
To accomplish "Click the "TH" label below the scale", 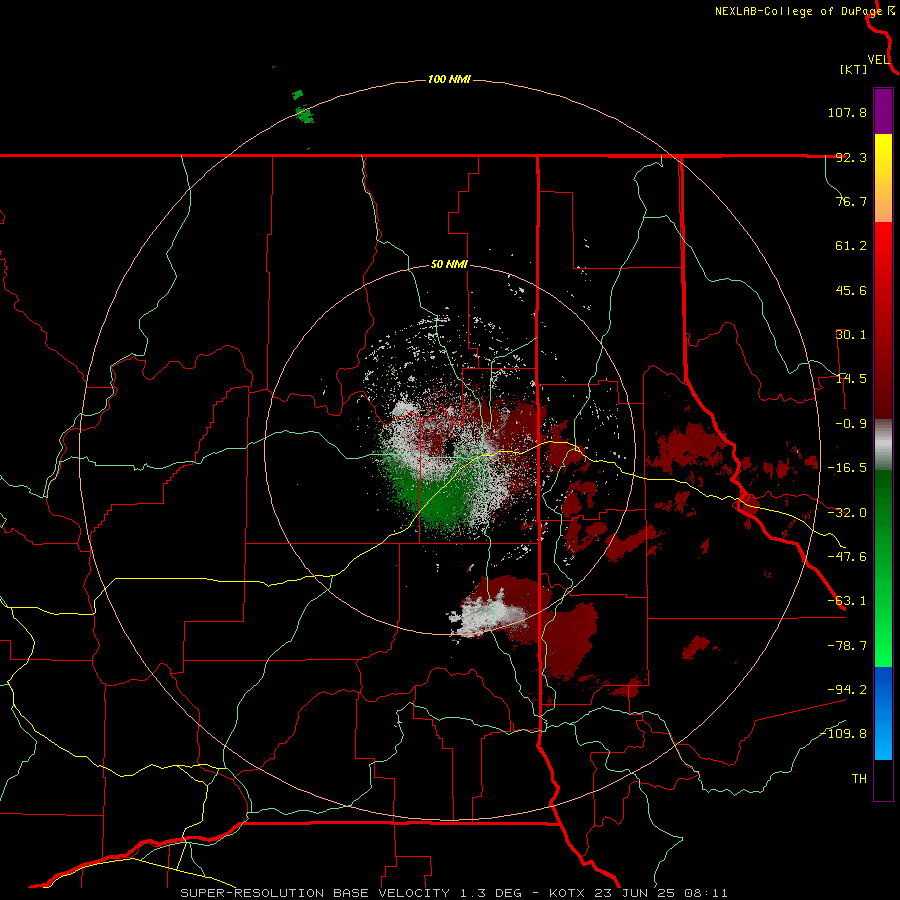I will click(x=859, y=779).
